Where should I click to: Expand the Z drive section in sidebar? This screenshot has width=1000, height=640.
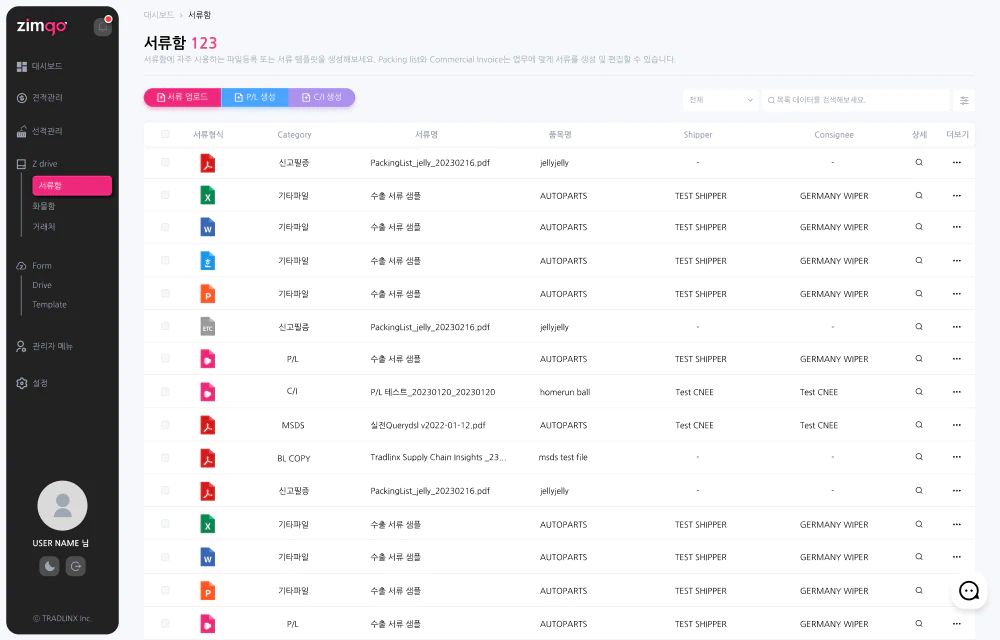tap(45, 163)
